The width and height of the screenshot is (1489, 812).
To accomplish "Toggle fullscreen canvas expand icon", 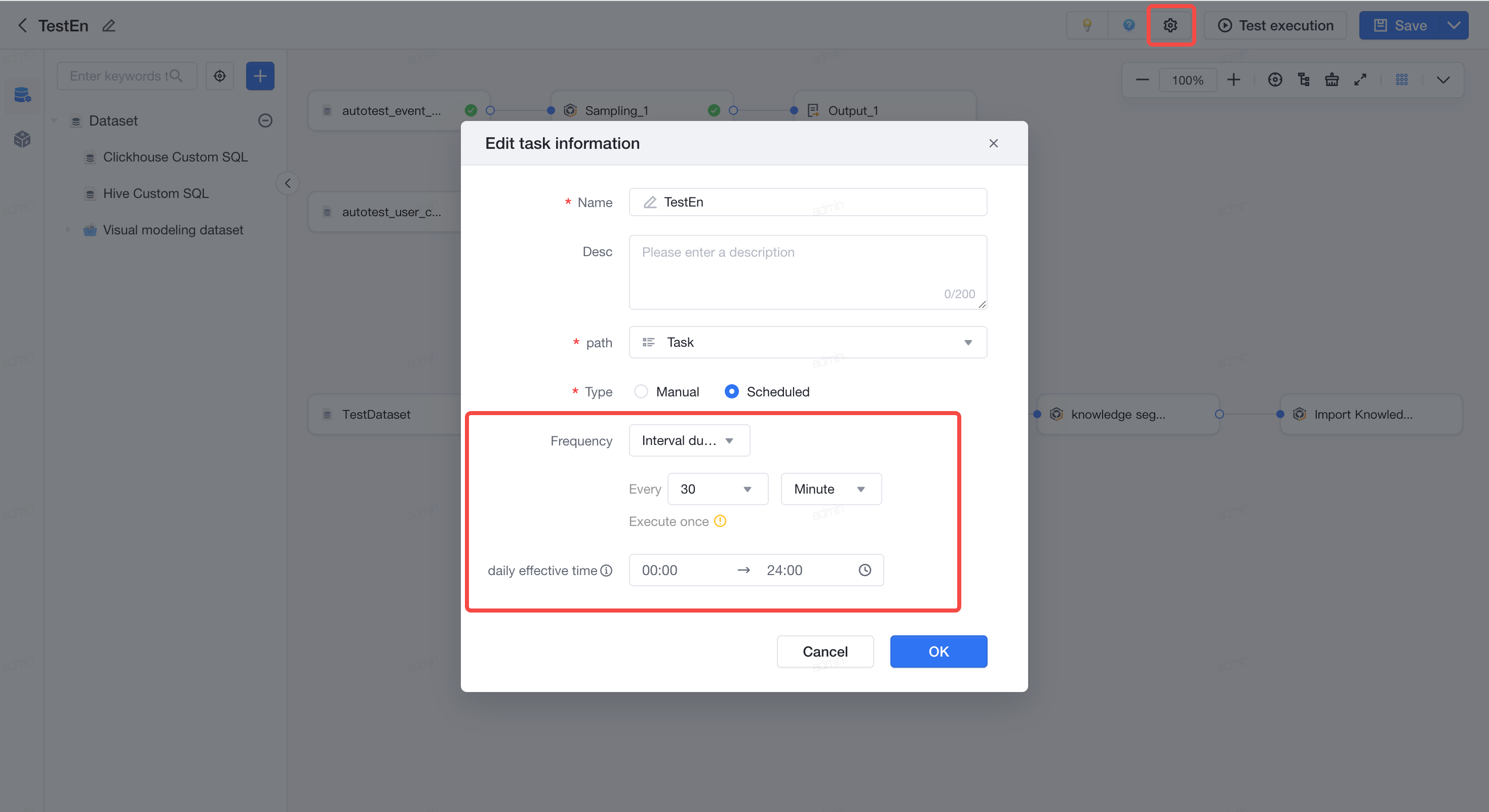I will pyautogui.click(x=1360, y=80).
